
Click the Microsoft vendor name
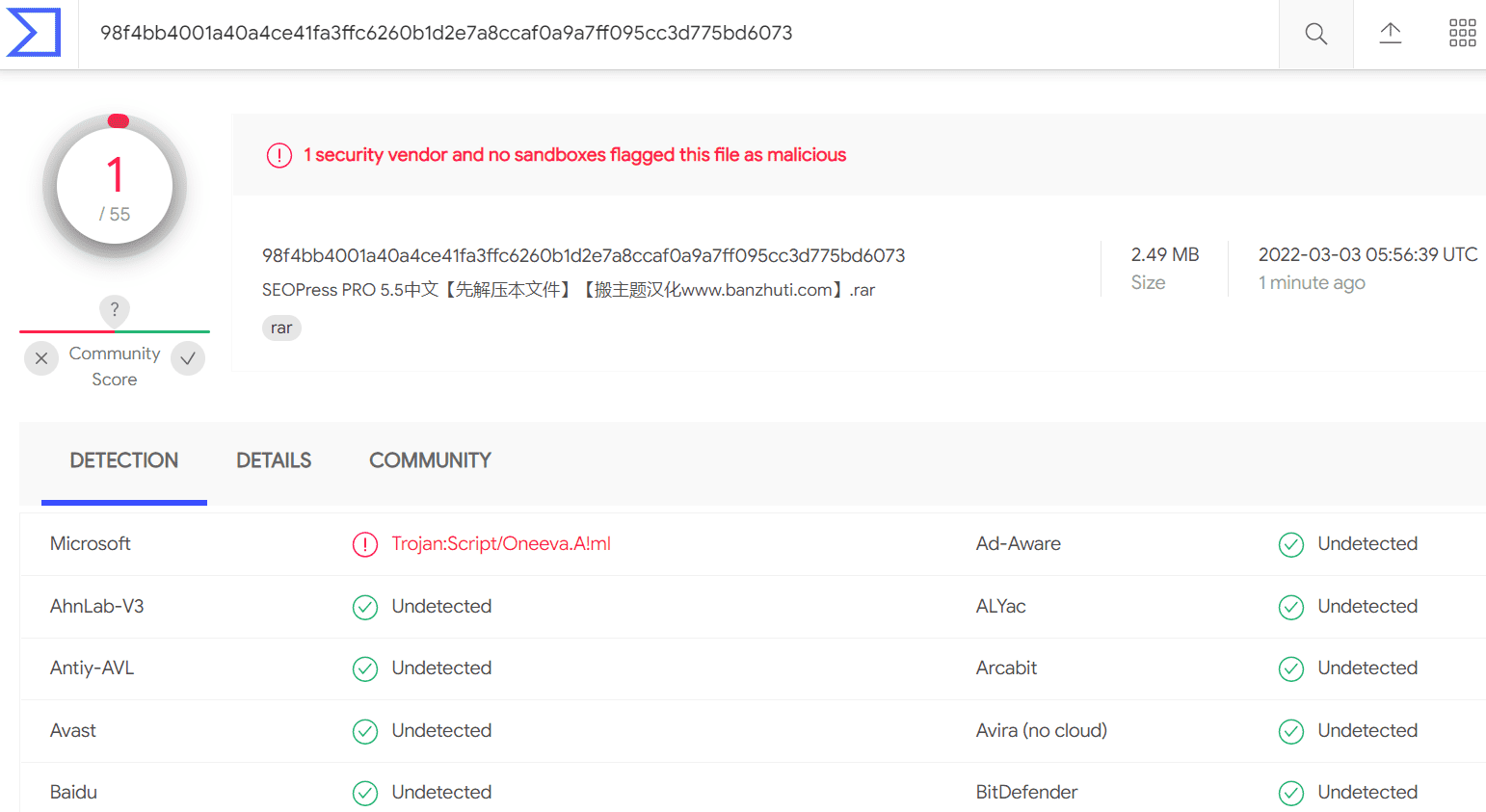[x=91, y=544]
